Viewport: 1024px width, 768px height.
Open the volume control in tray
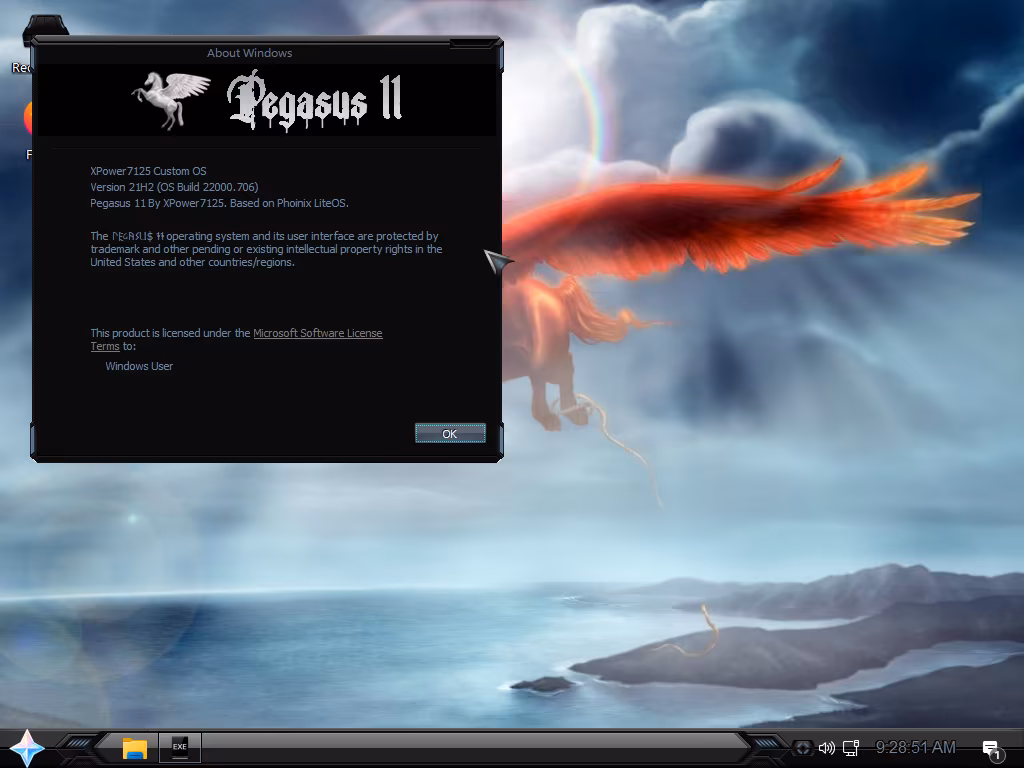(826, 748)
